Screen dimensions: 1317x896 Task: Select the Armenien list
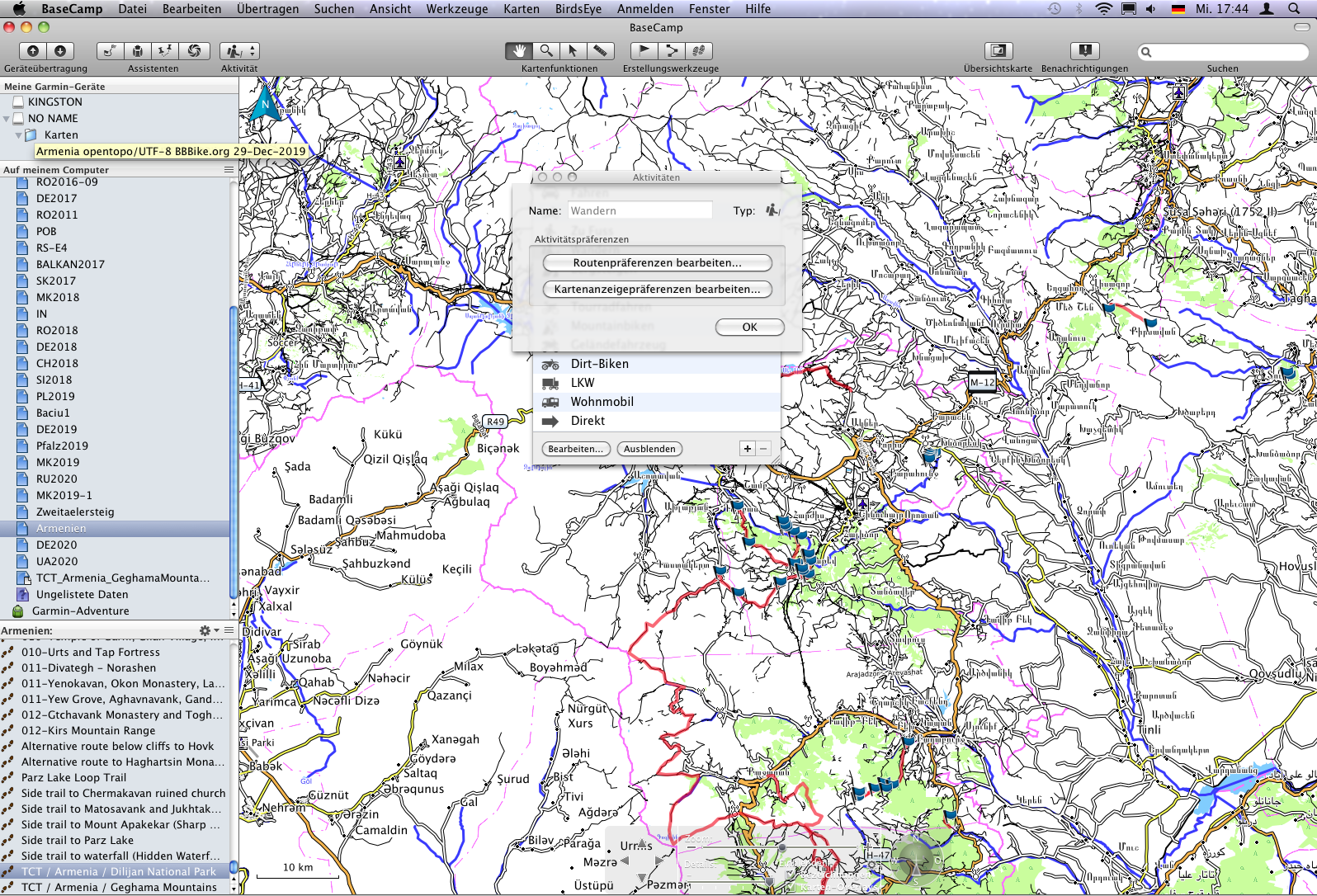tap(115, 529)
